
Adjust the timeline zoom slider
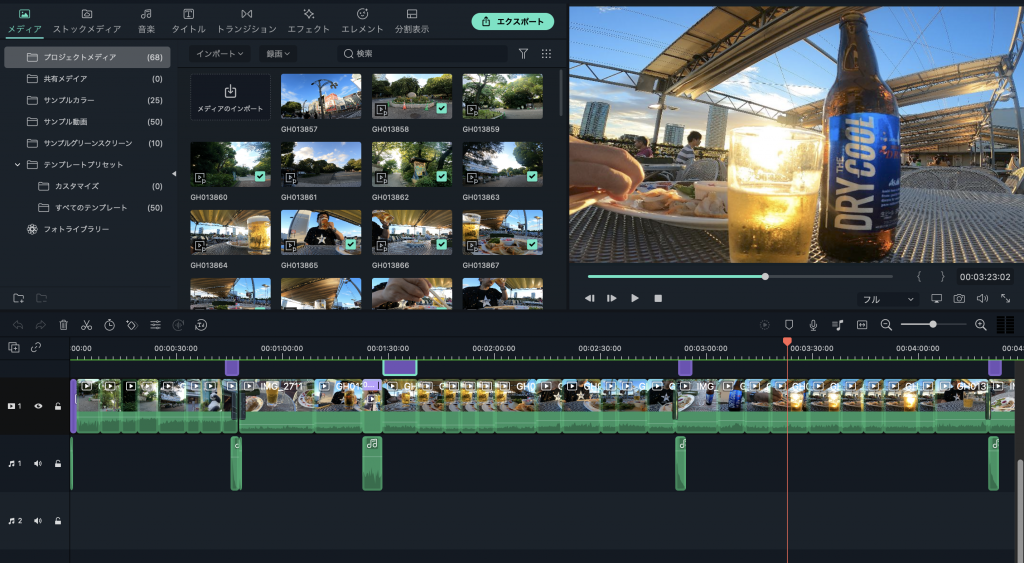(x=933, y=325)
